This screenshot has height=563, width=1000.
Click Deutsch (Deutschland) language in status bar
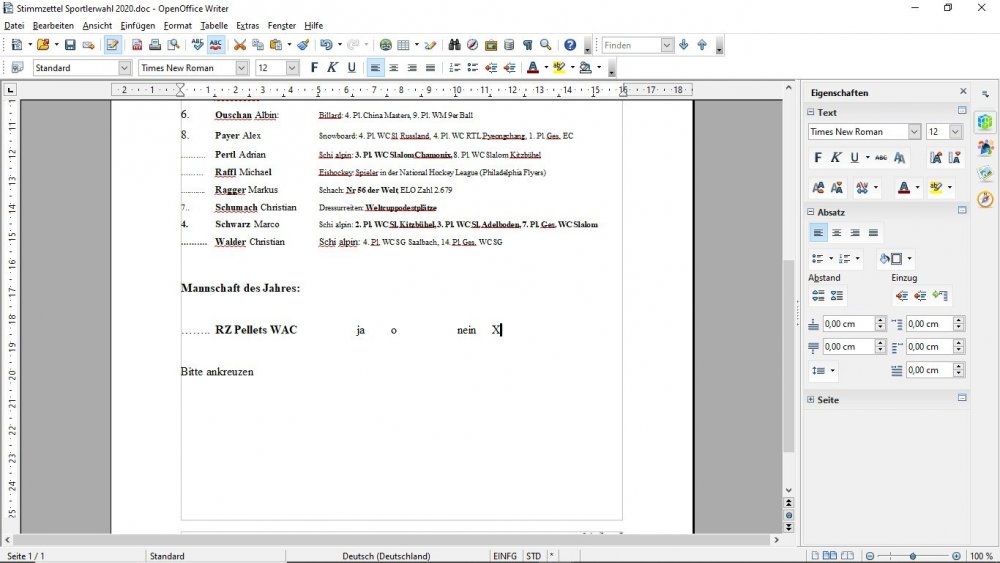[386, 556]
